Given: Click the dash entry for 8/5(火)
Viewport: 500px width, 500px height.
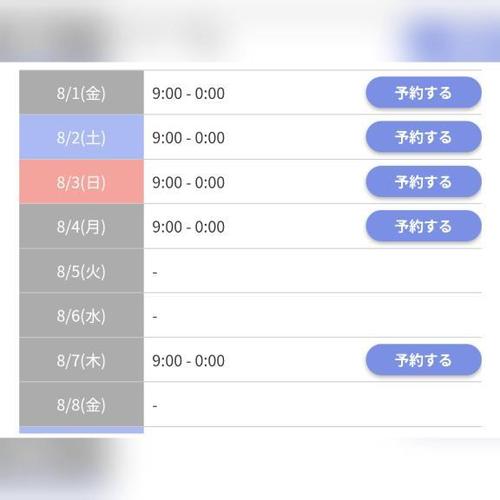Looking at the screenshot, I should point(155,273).
